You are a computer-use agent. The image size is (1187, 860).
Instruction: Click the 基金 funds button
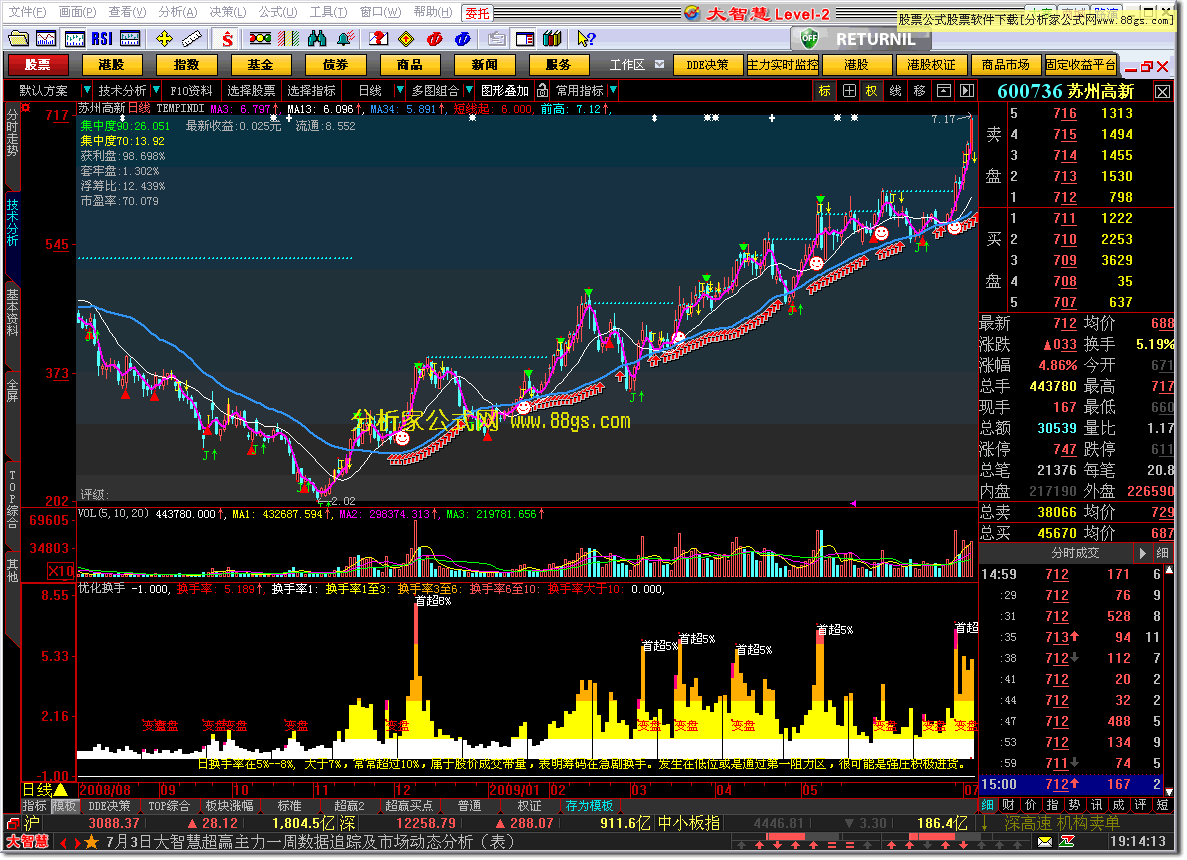point(260,65)
